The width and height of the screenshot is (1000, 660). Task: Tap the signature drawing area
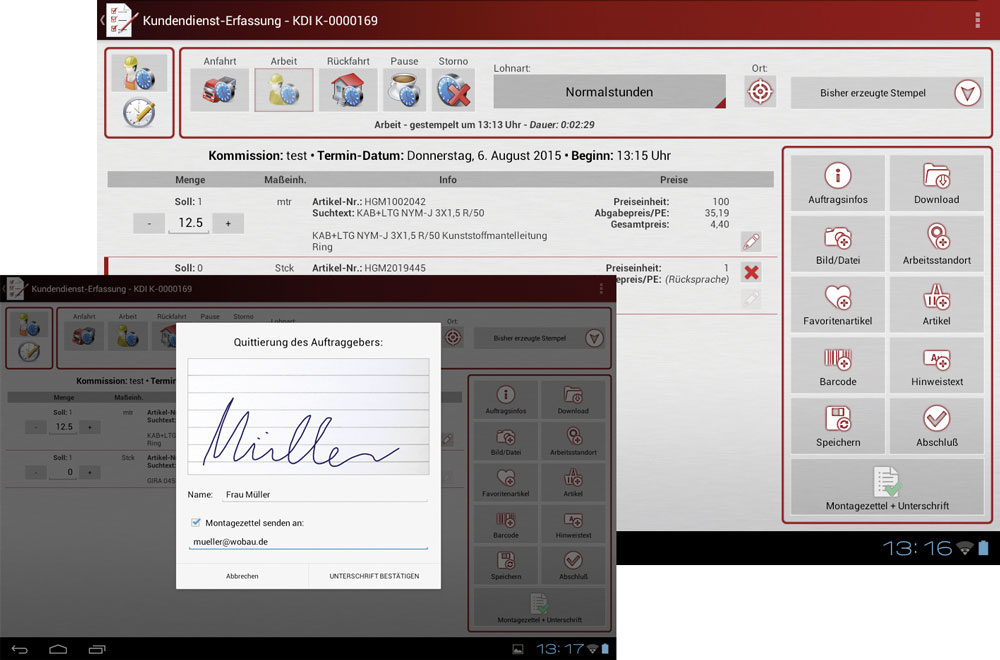click(308, 416)
